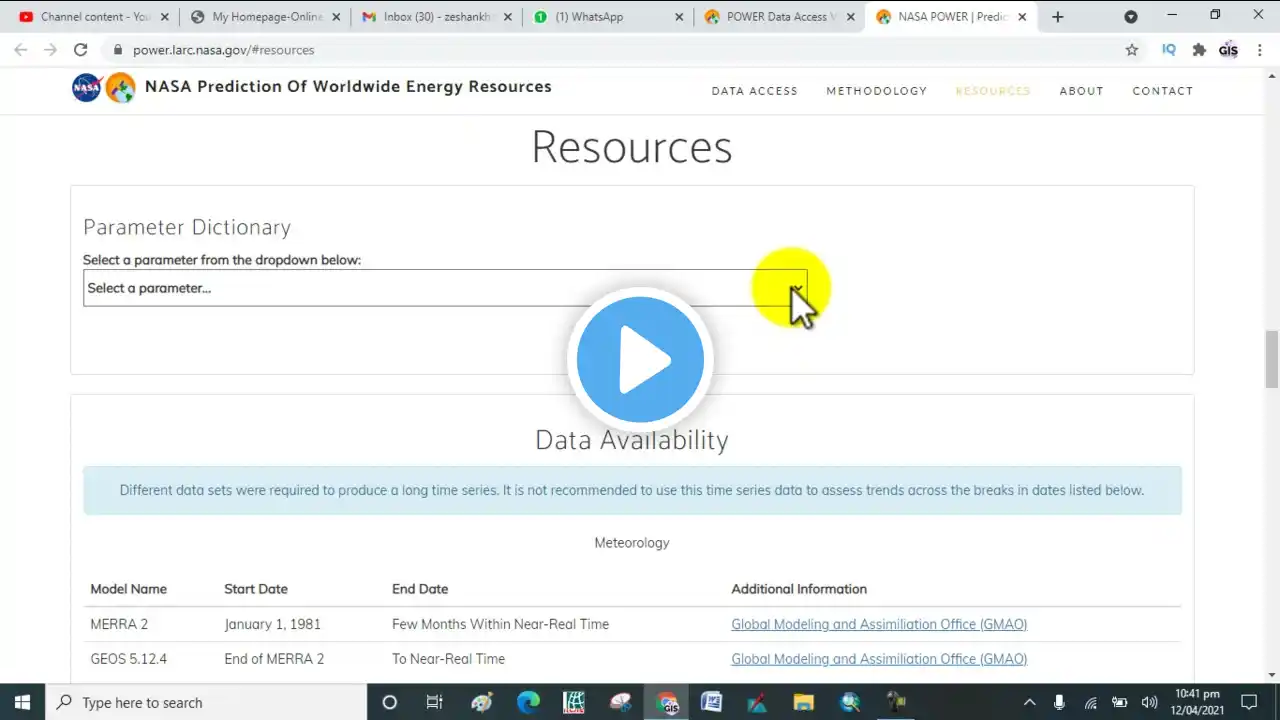Image resolution: width=1280 pixels, height=720 pixels.
Task: Click the address bar URL field
Action: tap(610, 50)
